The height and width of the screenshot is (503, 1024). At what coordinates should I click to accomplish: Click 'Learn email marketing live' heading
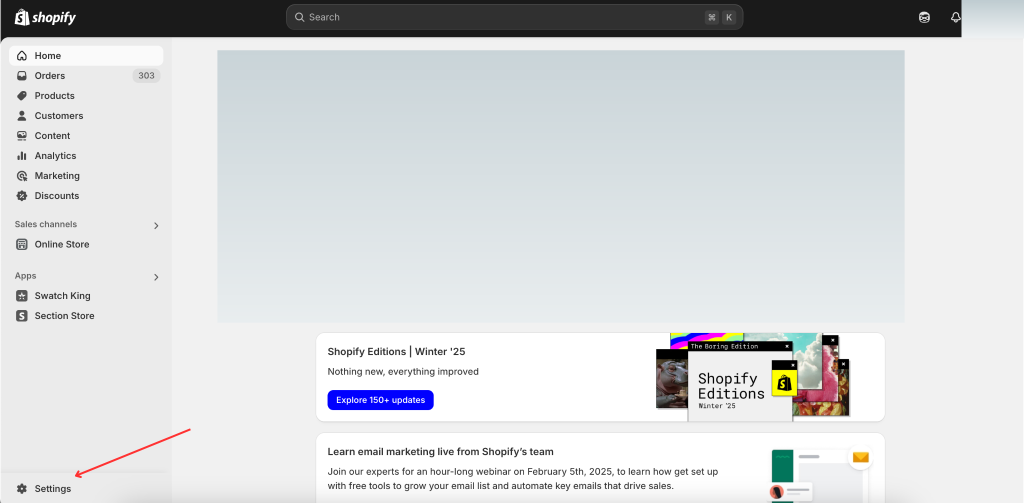440,451
